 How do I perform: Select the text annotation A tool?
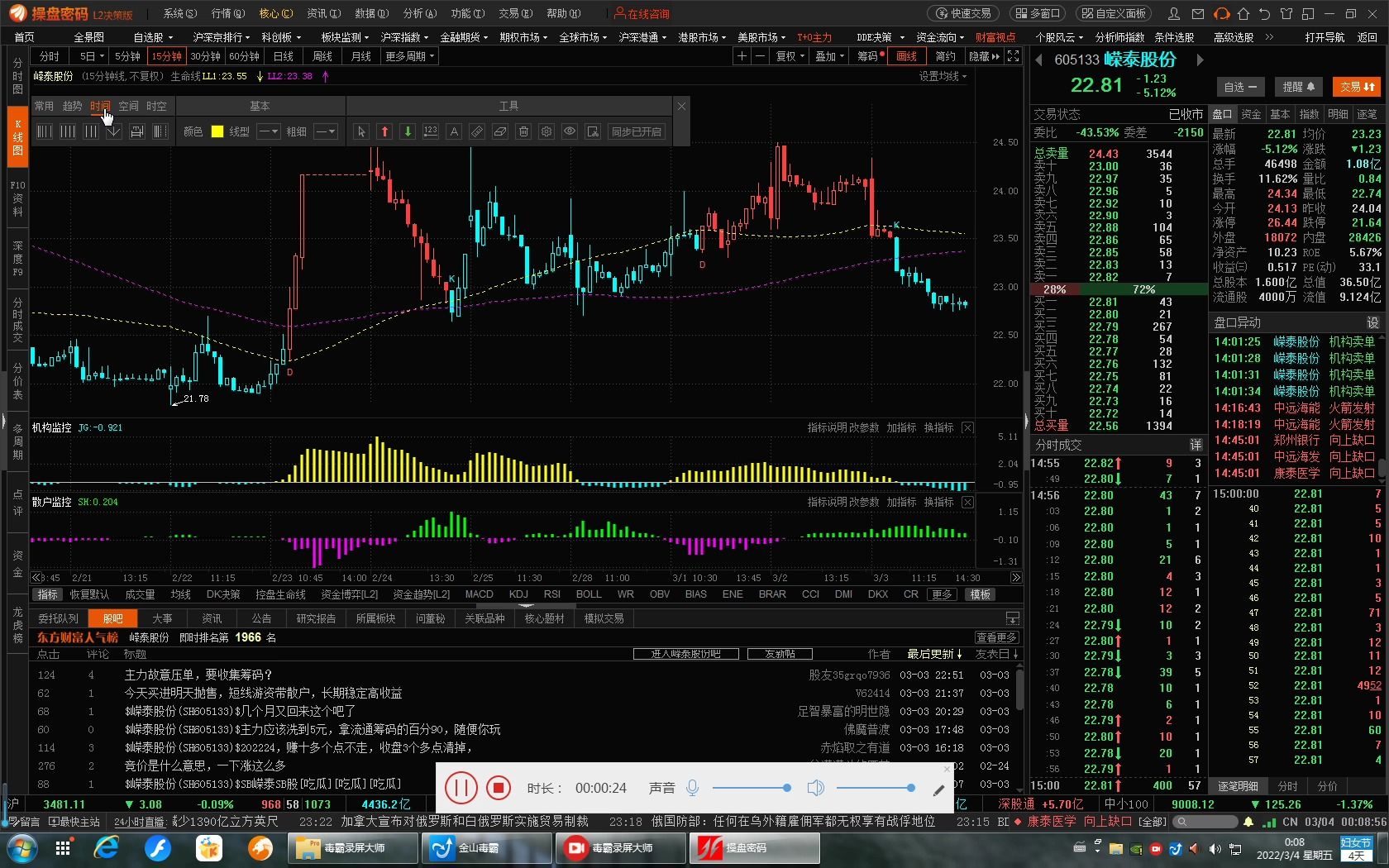pos(454,131)
